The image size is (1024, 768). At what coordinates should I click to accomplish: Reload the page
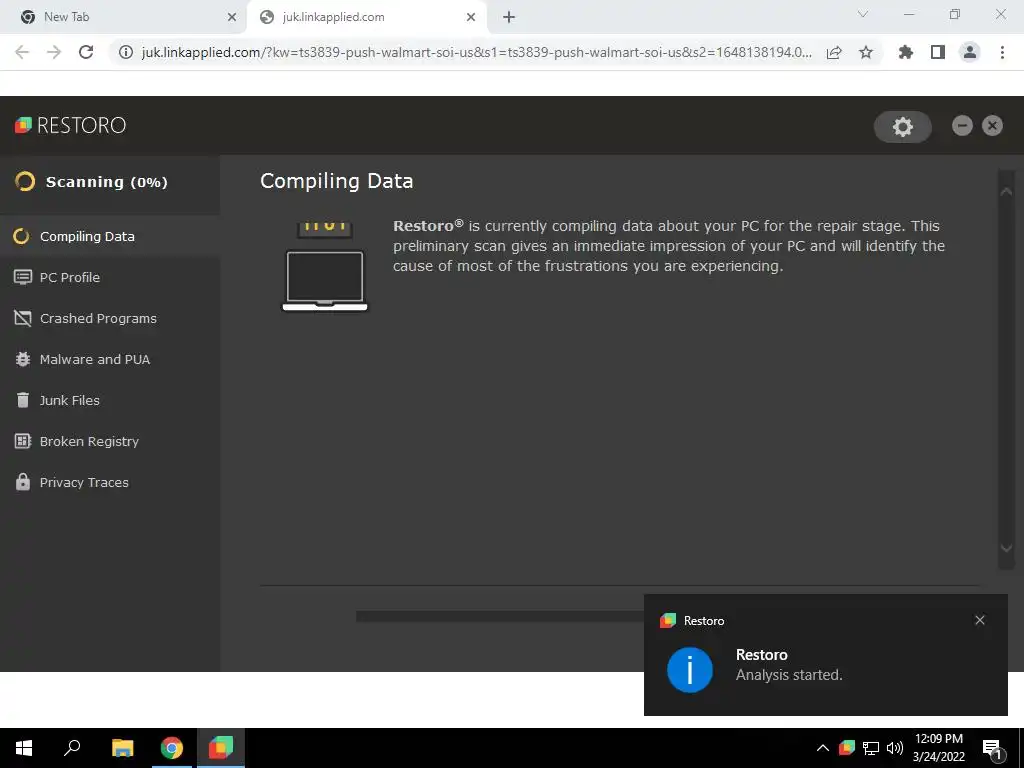pos(86,52)
